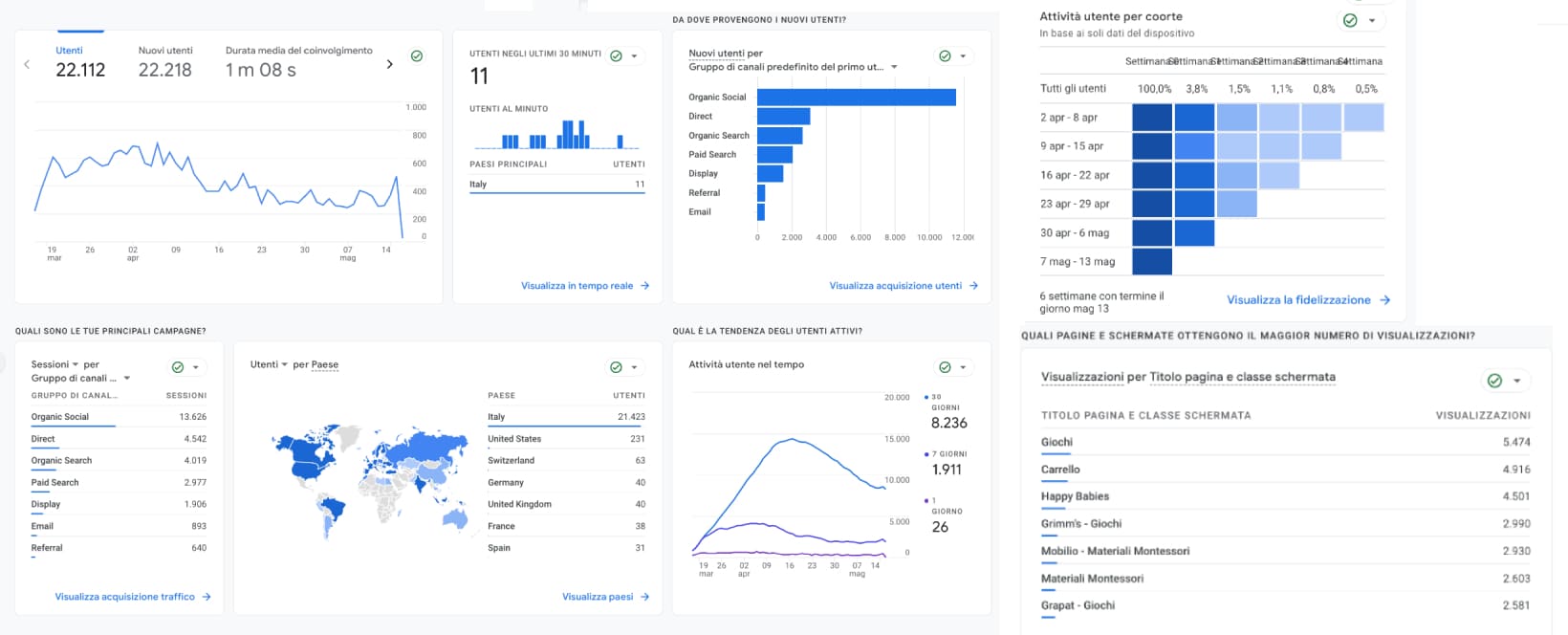Click the Display sessions row in campaigns table

119,505
